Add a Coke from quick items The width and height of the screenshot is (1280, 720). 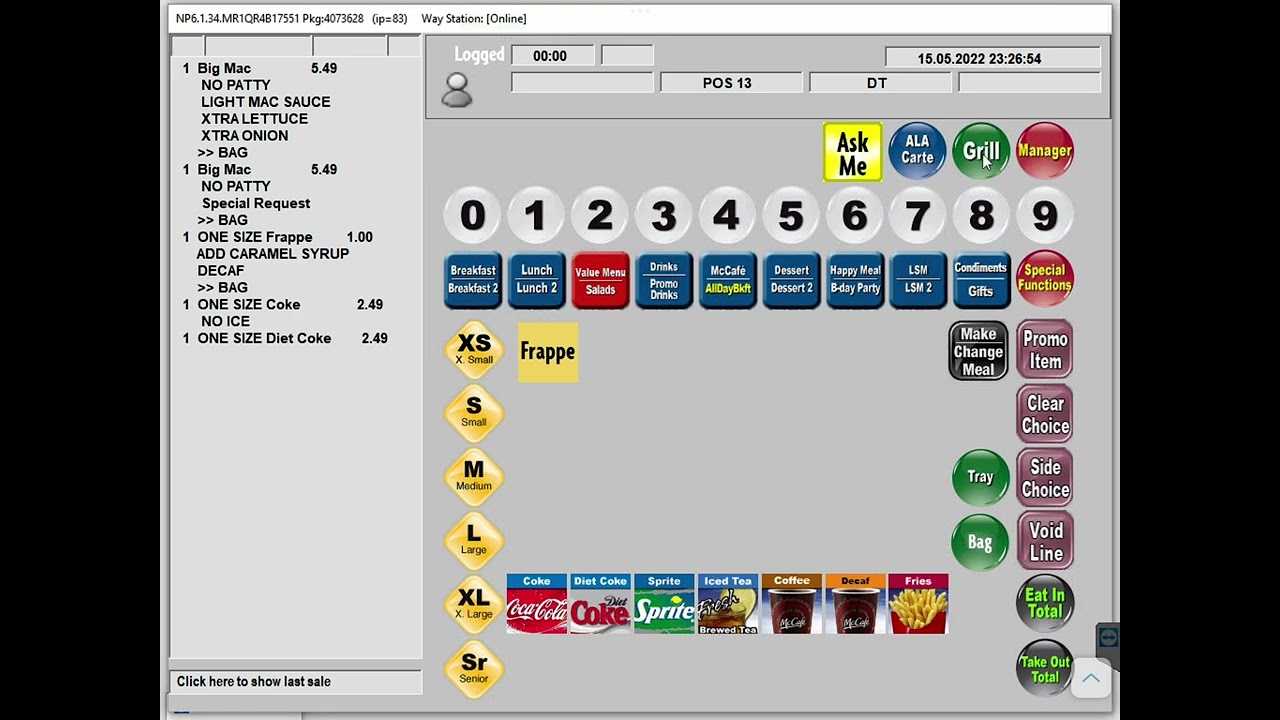click(537, 604)
